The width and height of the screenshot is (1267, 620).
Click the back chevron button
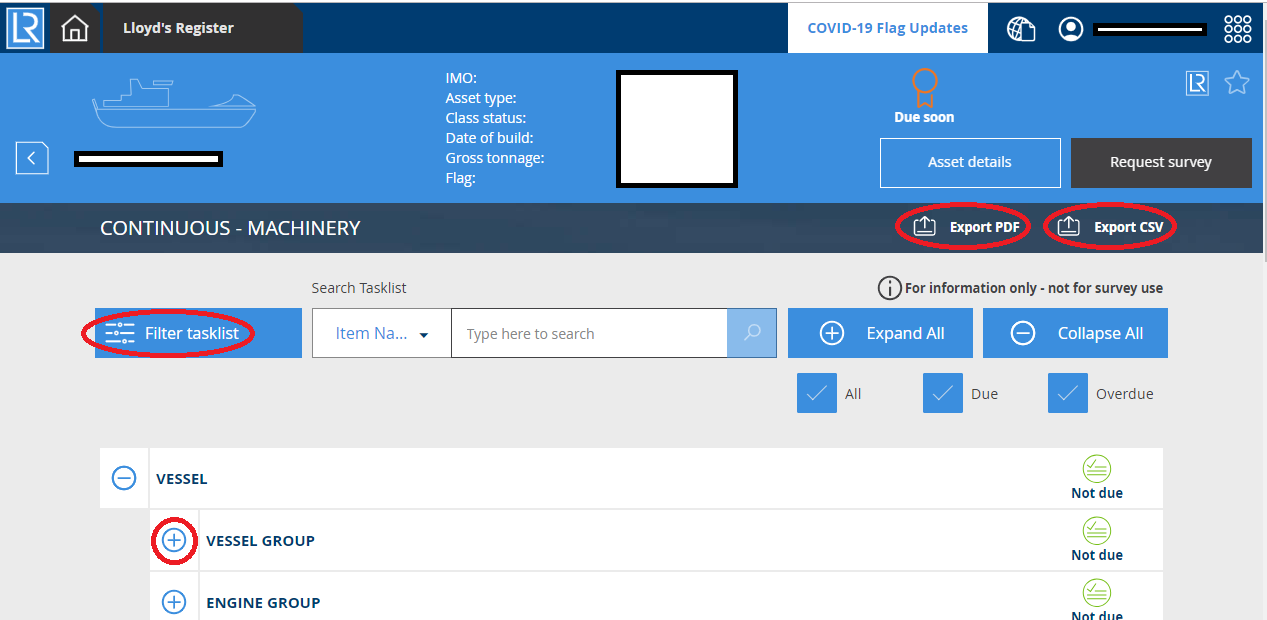[x=32, y=158]
